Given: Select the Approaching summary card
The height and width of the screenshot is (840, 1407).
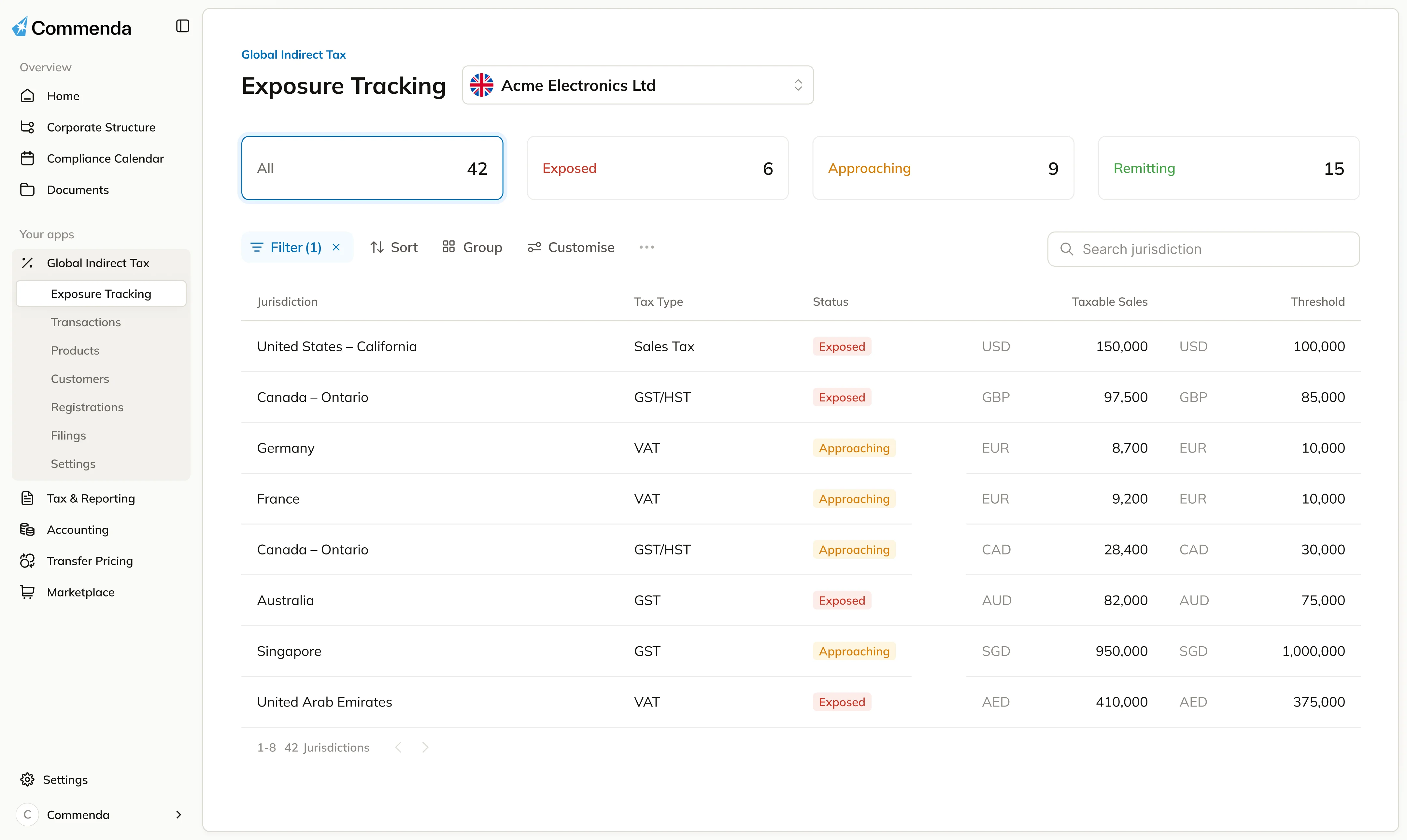Looking at the screenshot, I should 942,168.
